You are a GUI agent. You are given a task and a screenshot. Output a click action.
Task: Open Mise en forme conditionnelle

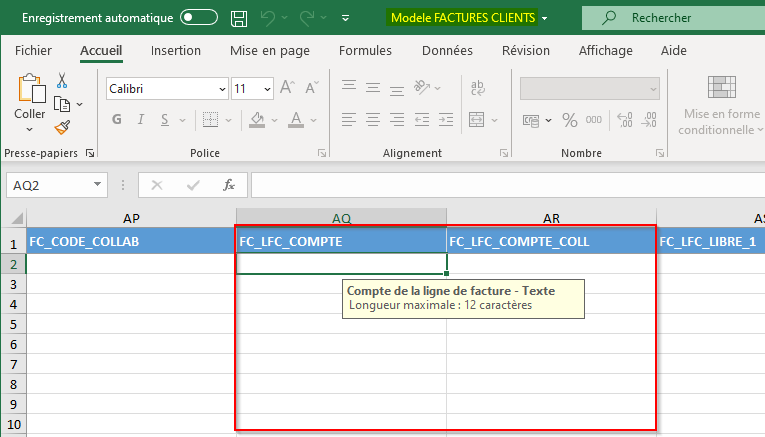[722, 106]
